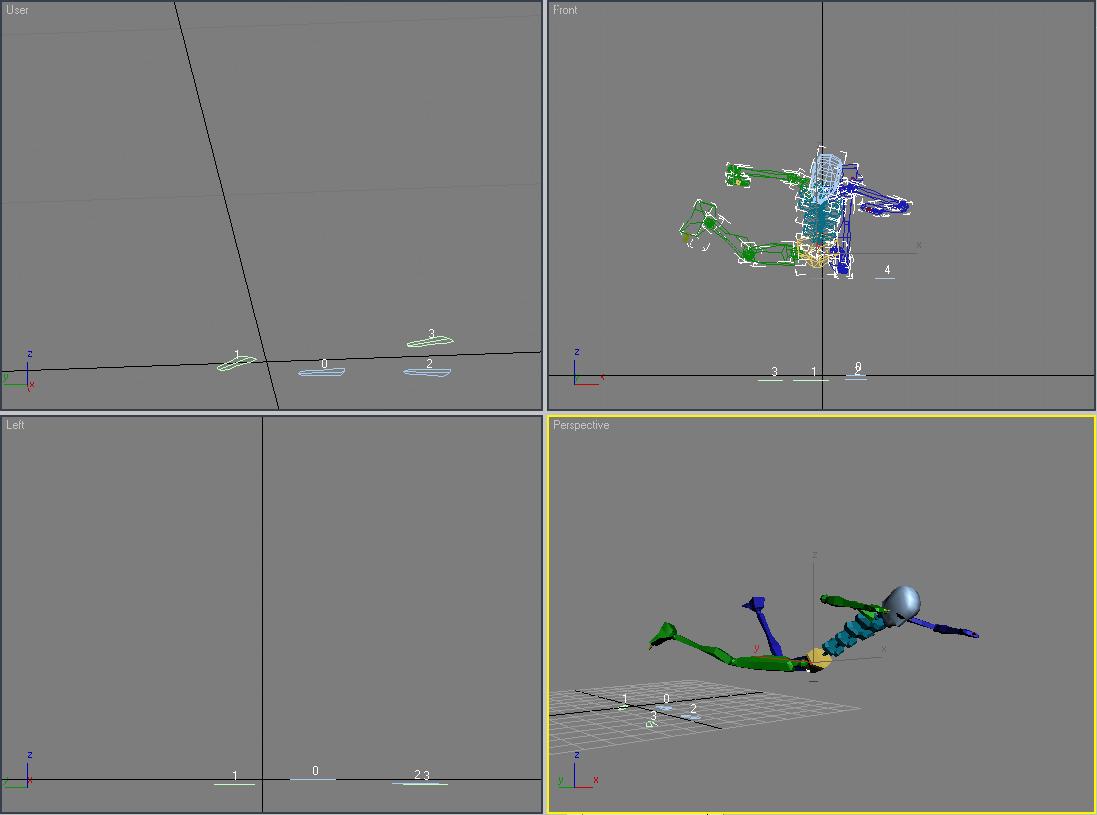The image size is (1097, 815).
Task: Select footstep 0 in the Left viewport
Action: click(x=313, y=778)
